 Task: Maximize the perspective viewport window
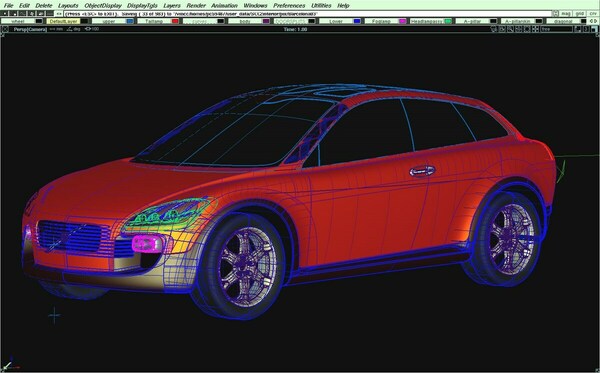pos(594,29)
